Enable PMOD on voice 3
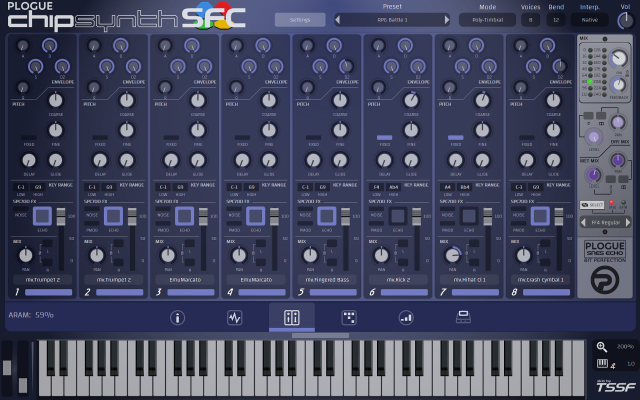 pyautogui.click(x=163, y=224)
